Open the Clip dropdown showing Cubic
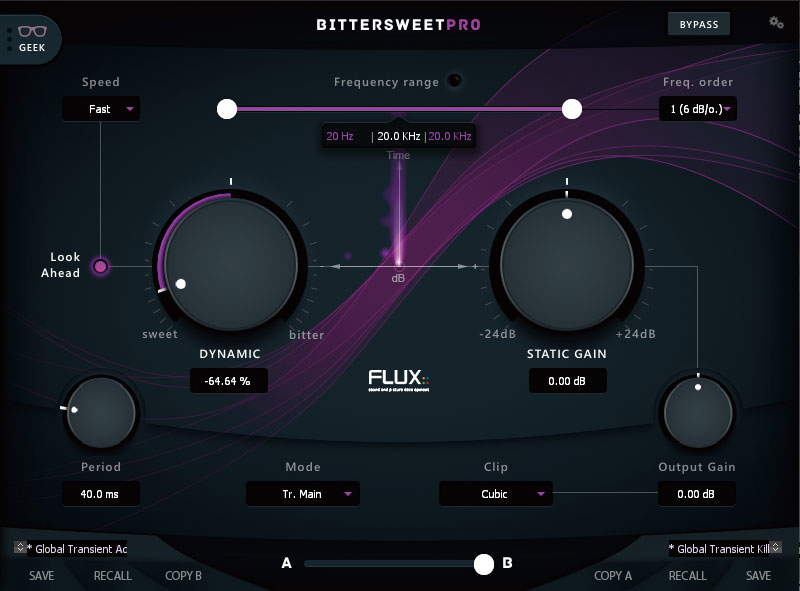 tap(495, 494)
